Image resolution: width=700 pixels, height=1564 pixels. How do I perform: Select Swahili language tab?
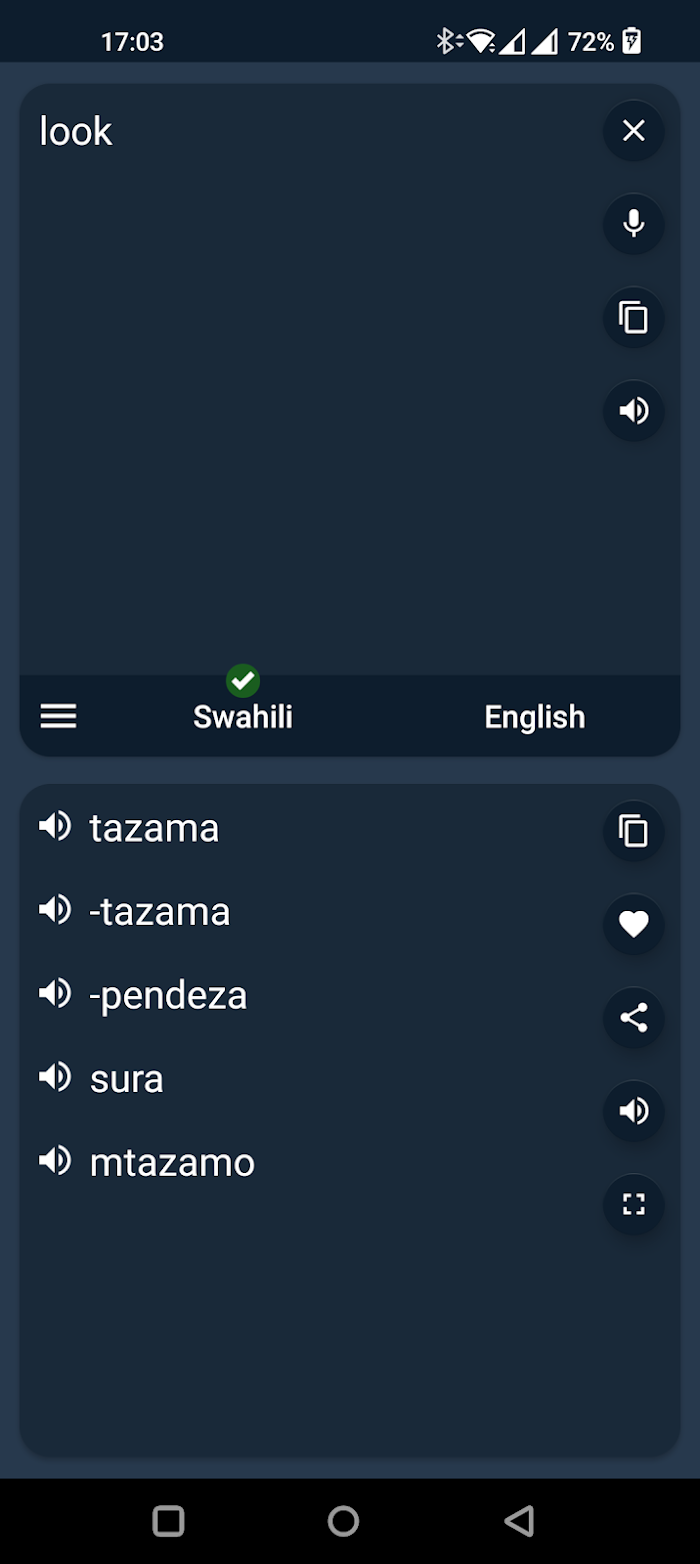coord(243,717)
